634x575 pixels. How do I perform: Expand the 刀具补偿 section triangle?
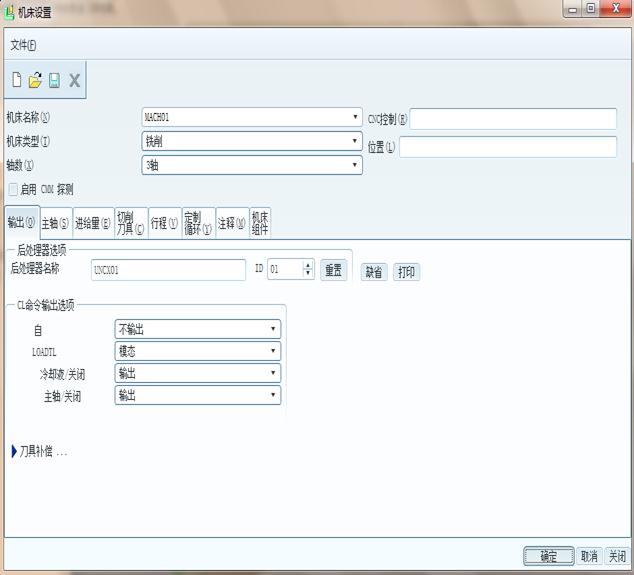click(14, 452)
